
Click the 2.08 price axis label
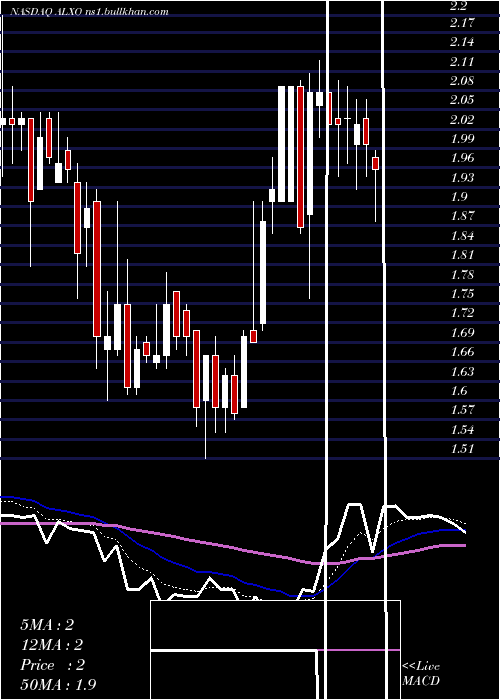(462, 81)
